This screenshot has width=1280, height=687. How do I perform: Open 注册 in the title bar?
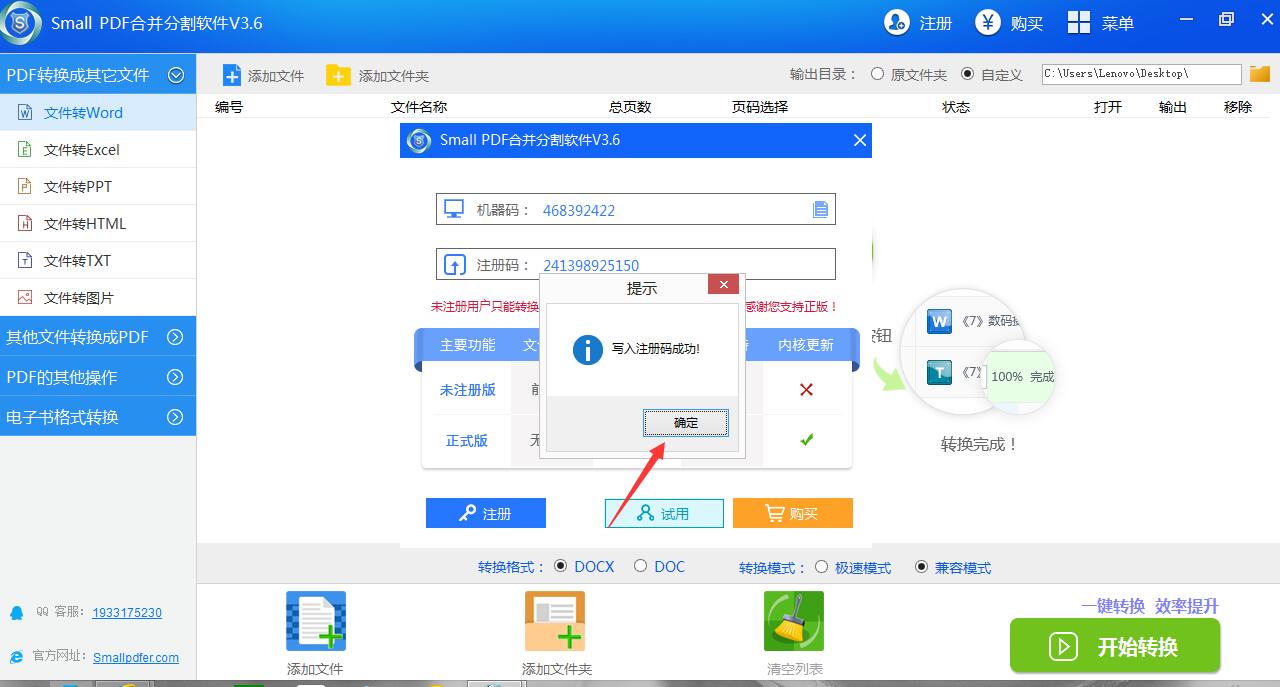[x=918, y=23]
